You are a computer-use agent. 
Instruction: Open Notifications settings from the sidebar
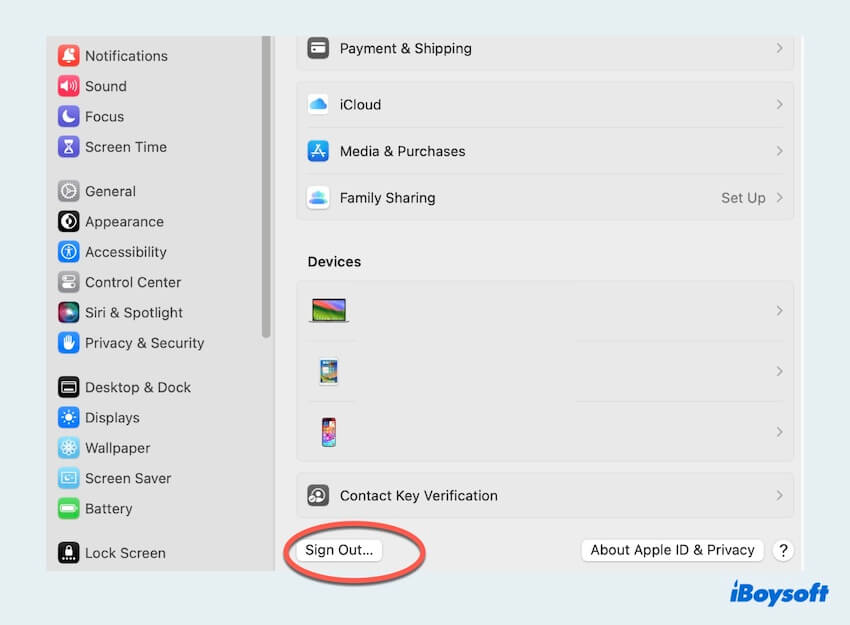coord(112,56)
